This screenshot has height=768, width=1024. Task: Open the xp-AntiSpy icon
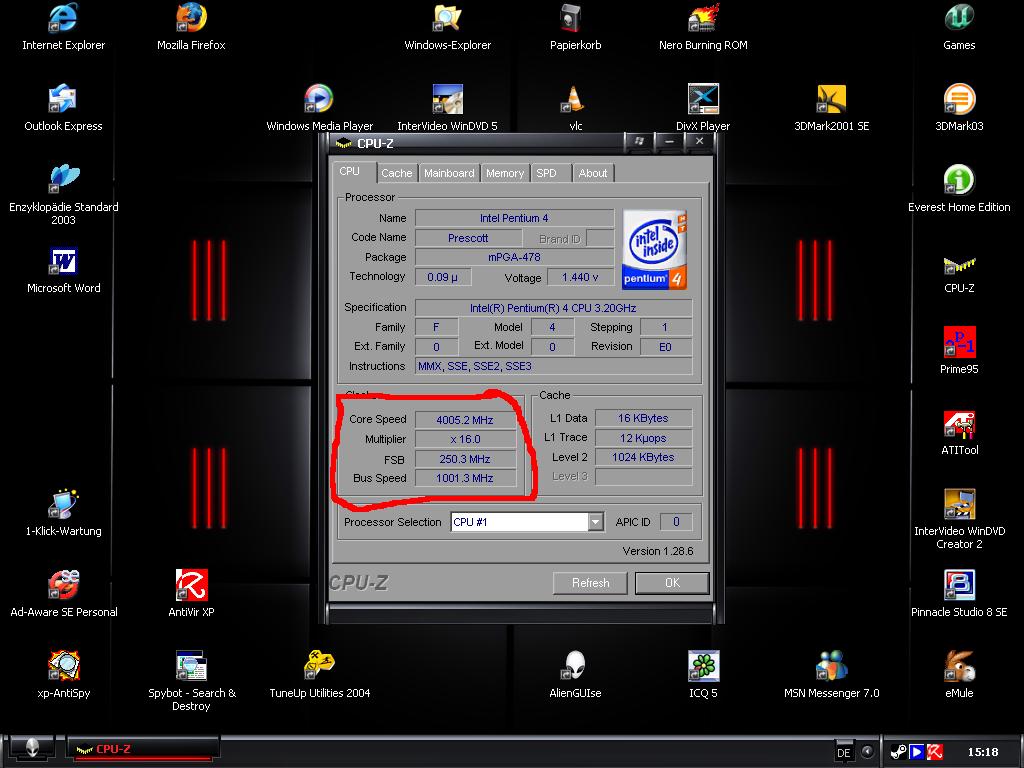[x=63, y=666]
